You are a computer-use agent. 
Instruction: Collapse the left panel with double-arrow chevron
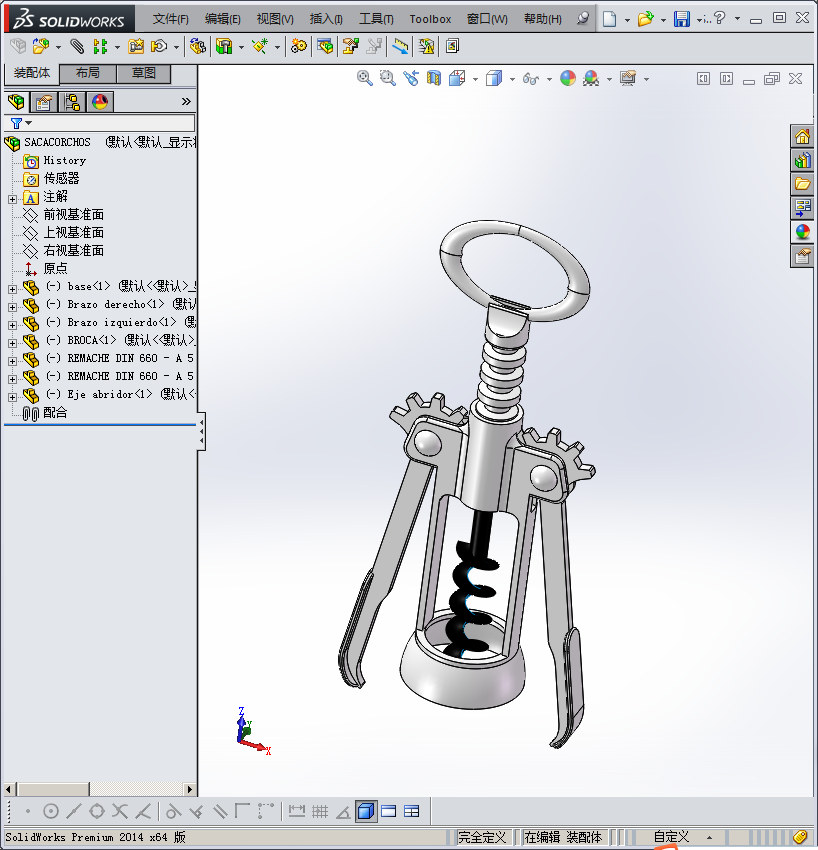tap(186, 100)
